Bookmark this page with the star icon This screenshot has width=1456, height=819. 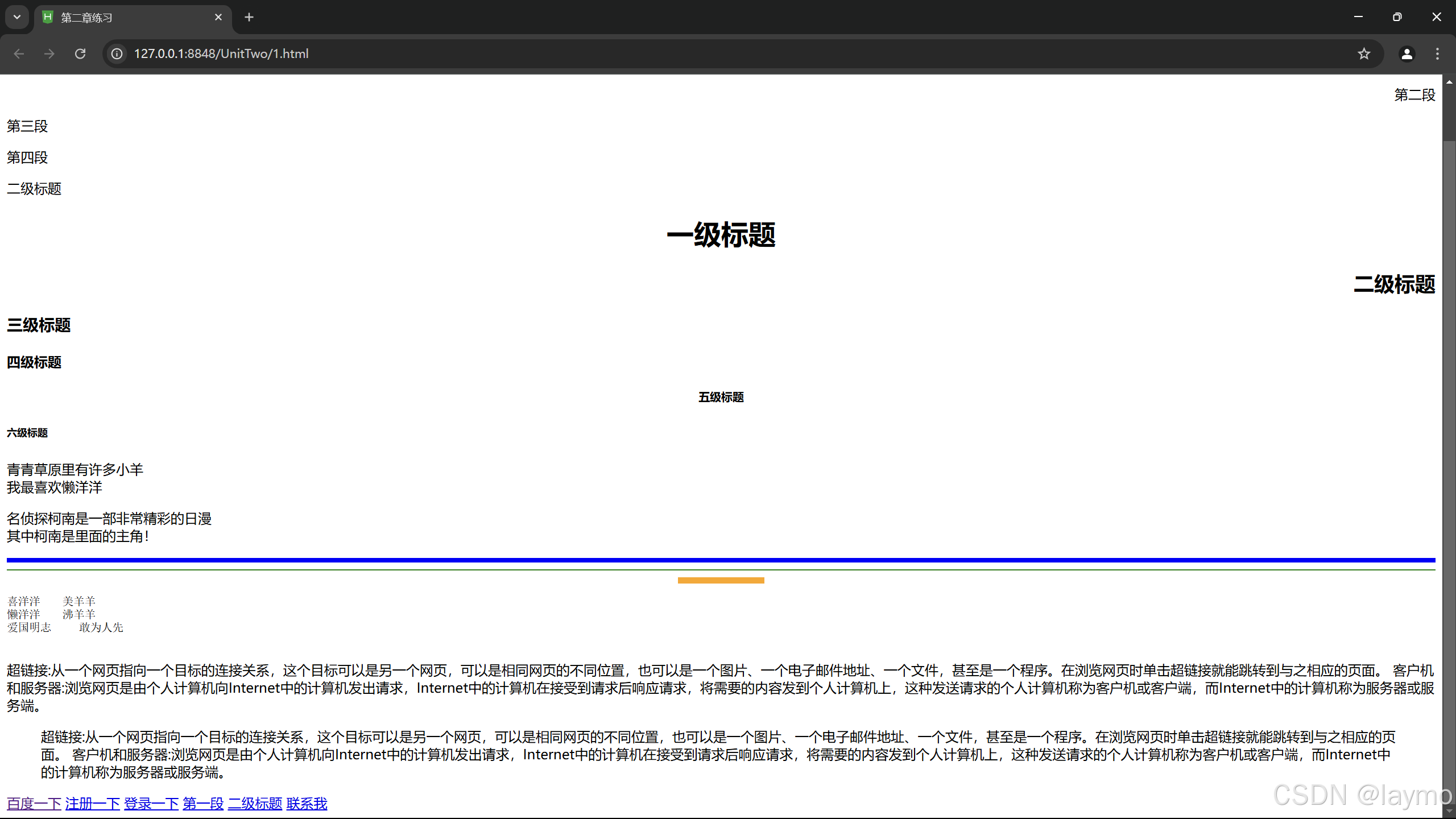click(x=1364, y=53)
